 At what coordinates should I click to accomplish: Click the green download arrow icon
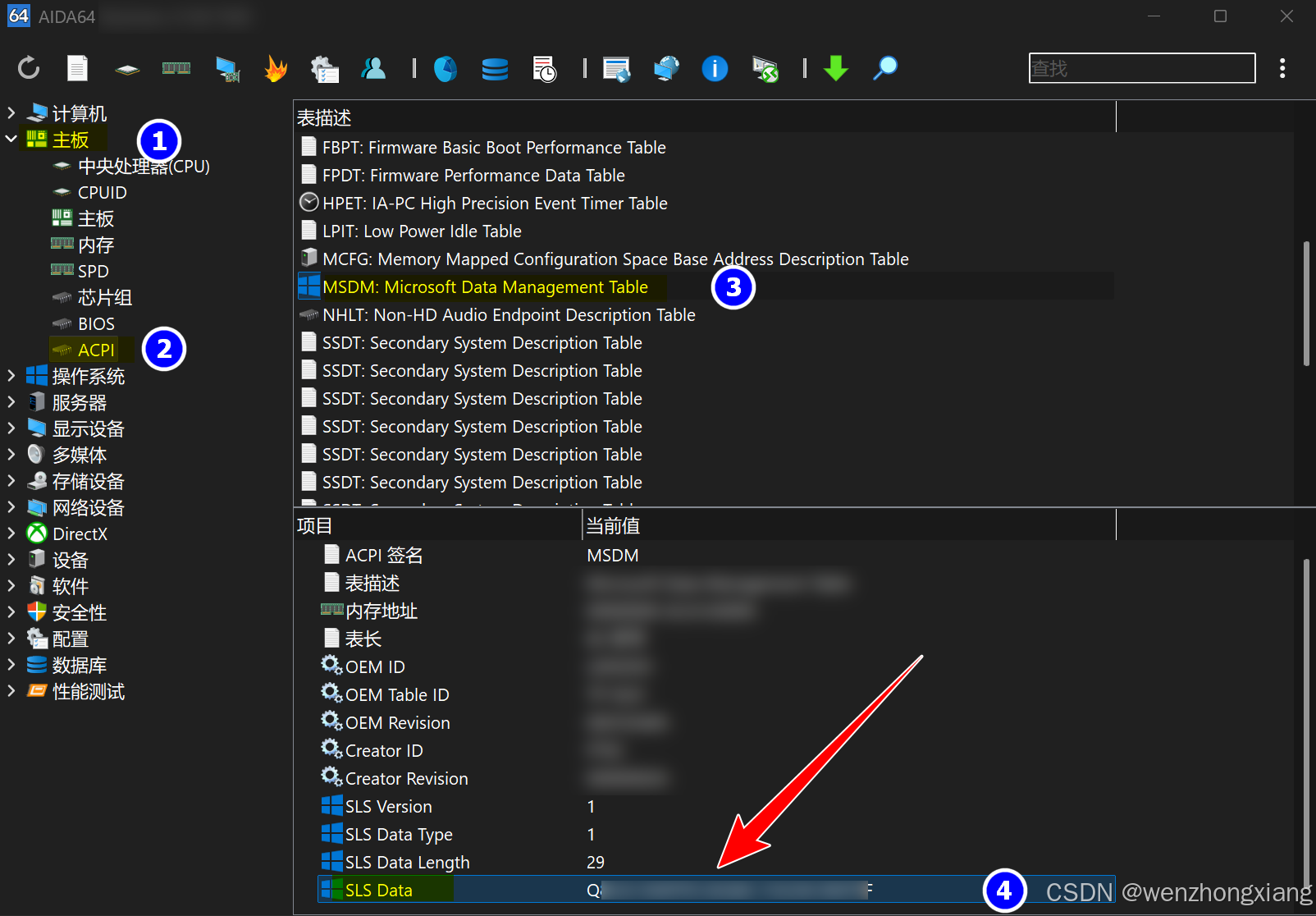pos(836,68)
